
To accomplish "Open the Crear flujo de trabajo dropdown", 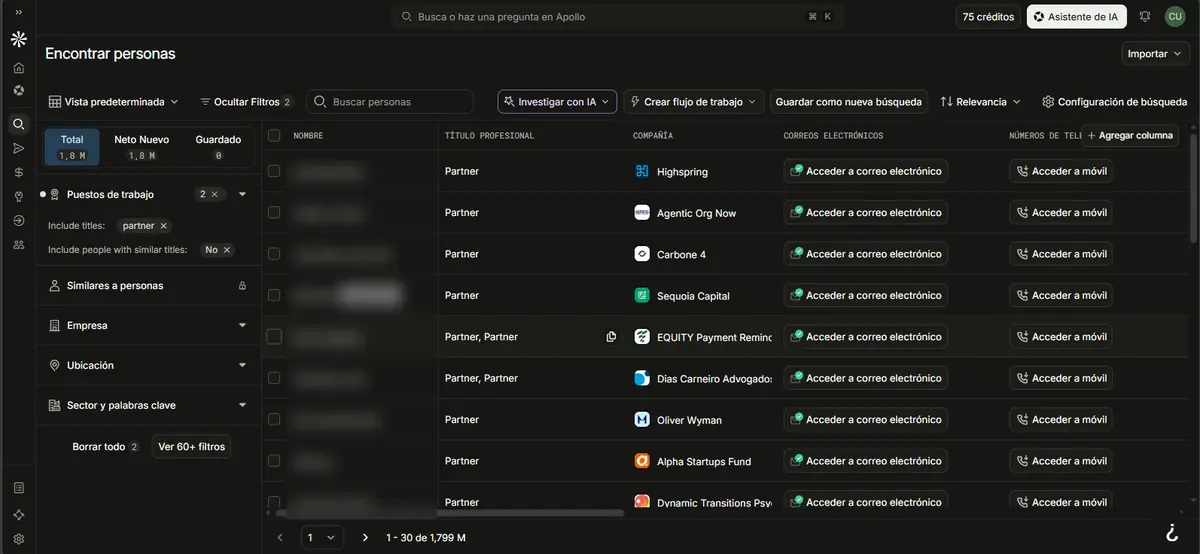I will point(694,102).
